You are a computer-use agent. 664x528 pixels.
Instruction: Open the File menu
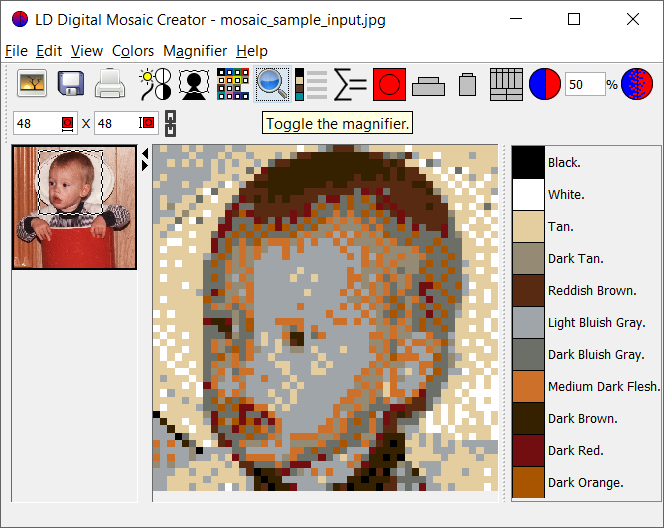click(x=16, y=51)
